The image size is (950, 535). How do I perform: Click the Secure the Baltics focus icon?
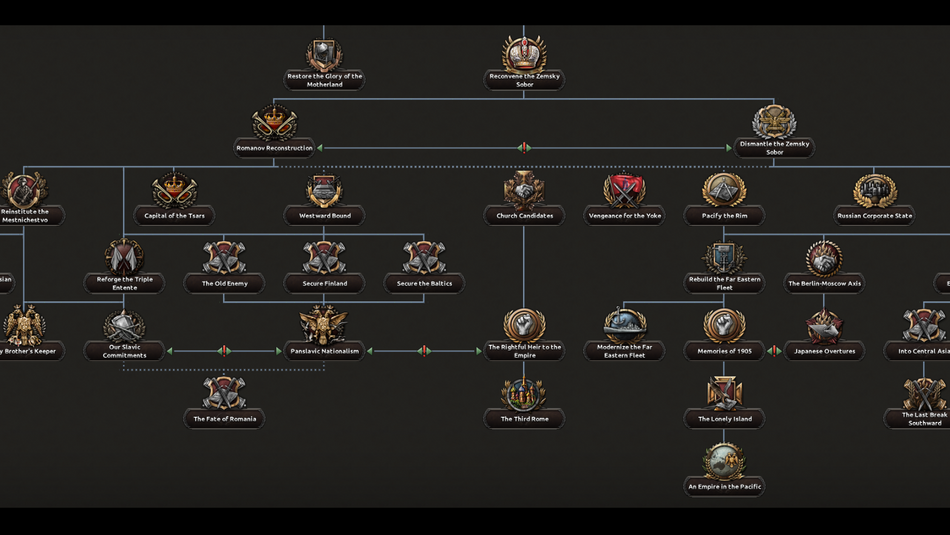point(424,258)
